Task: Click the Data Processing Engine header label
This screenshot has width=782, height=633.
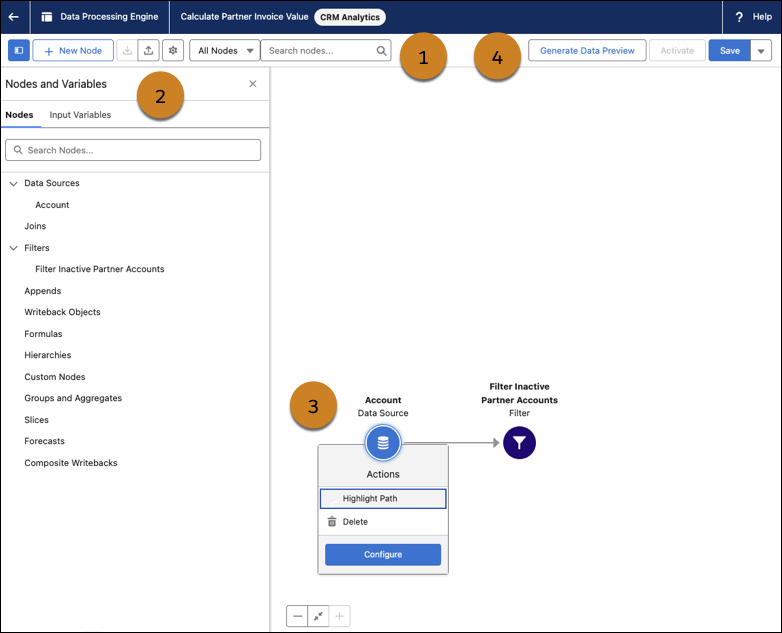Action: 109,16
